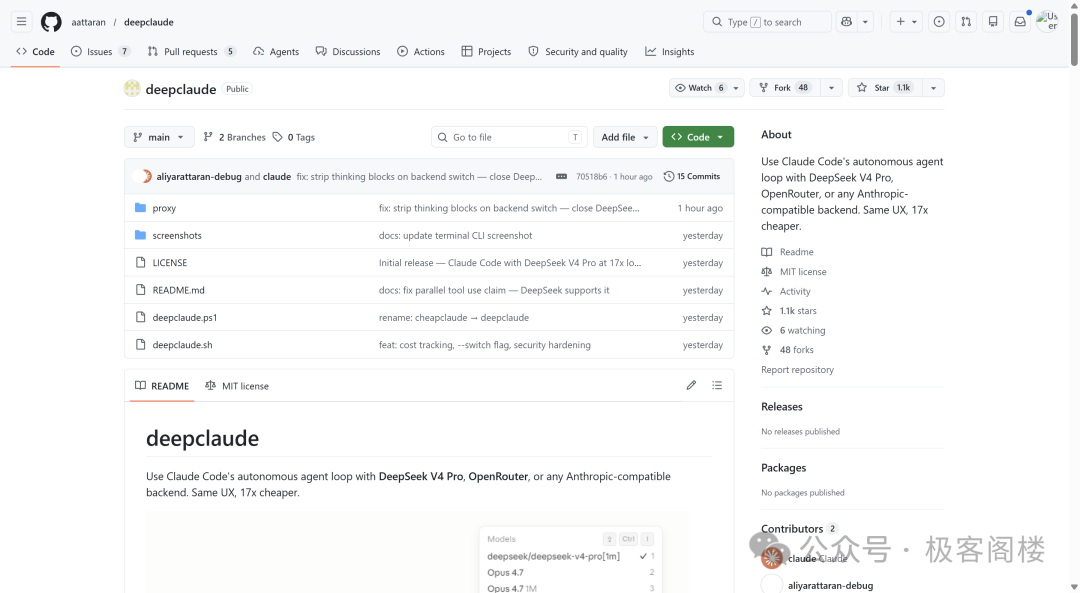Switch to the Code tab
This screenshot has height=593, width=1080.
[35, 52]
